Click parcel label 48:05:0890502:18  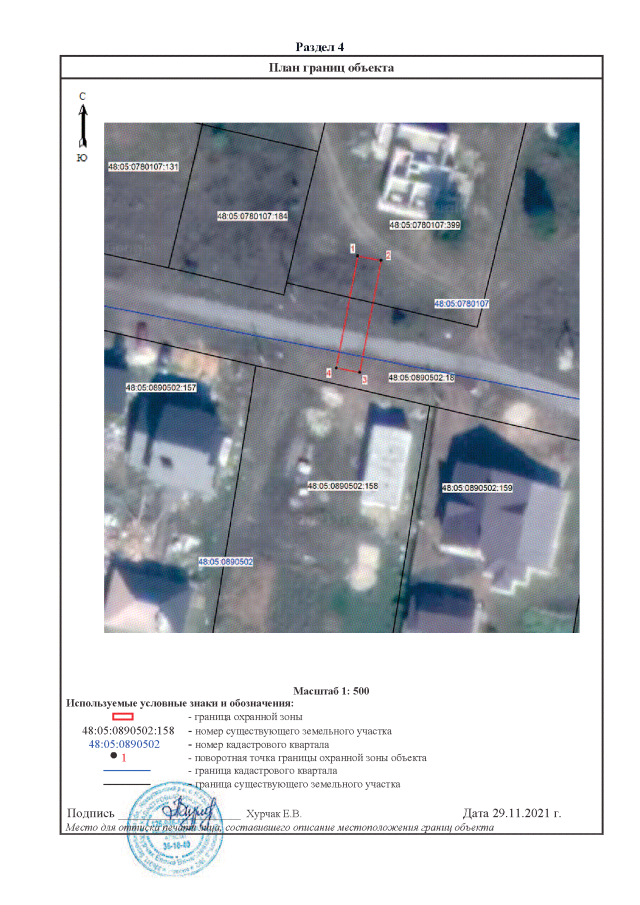coord(420,378)
